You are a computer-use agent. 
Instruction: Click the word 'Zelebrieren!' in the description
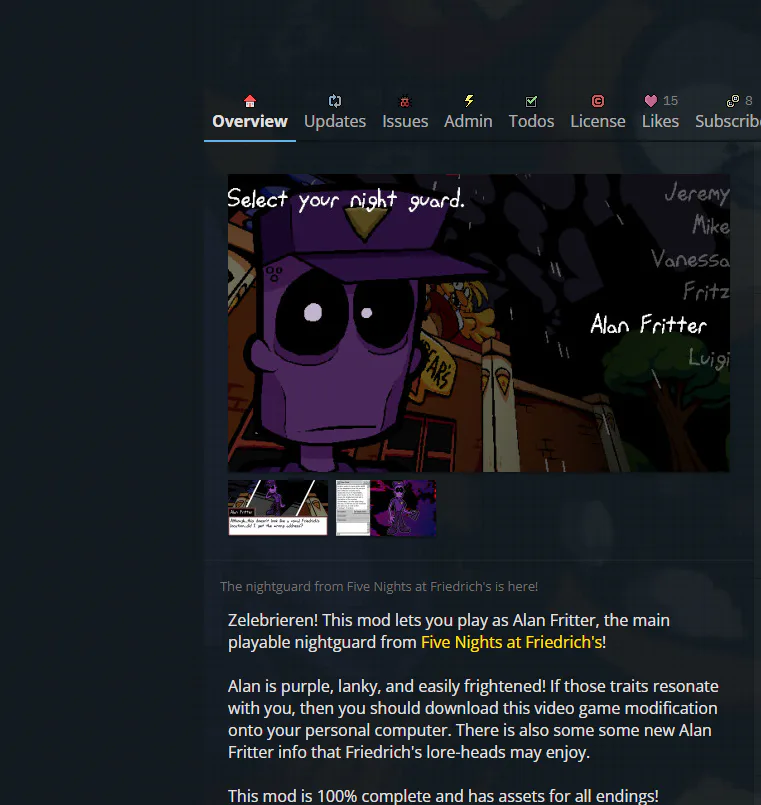click(273, 620)
